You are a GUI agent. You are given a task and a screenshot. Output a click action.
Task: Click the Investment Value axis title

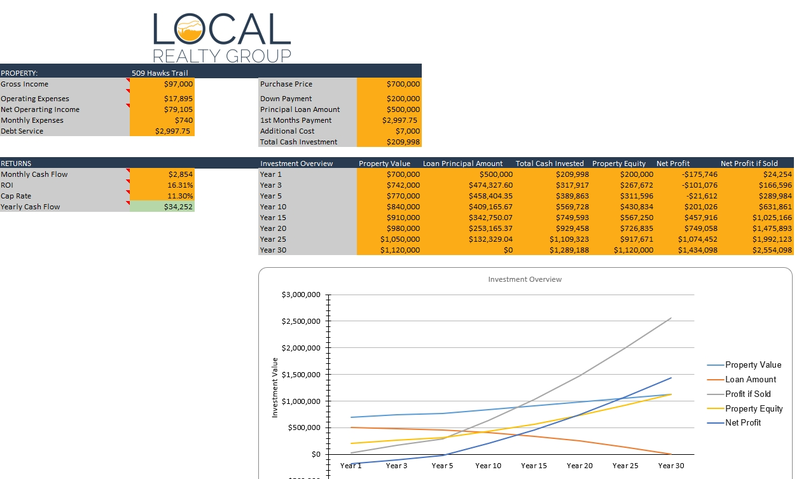pos(274,386)
